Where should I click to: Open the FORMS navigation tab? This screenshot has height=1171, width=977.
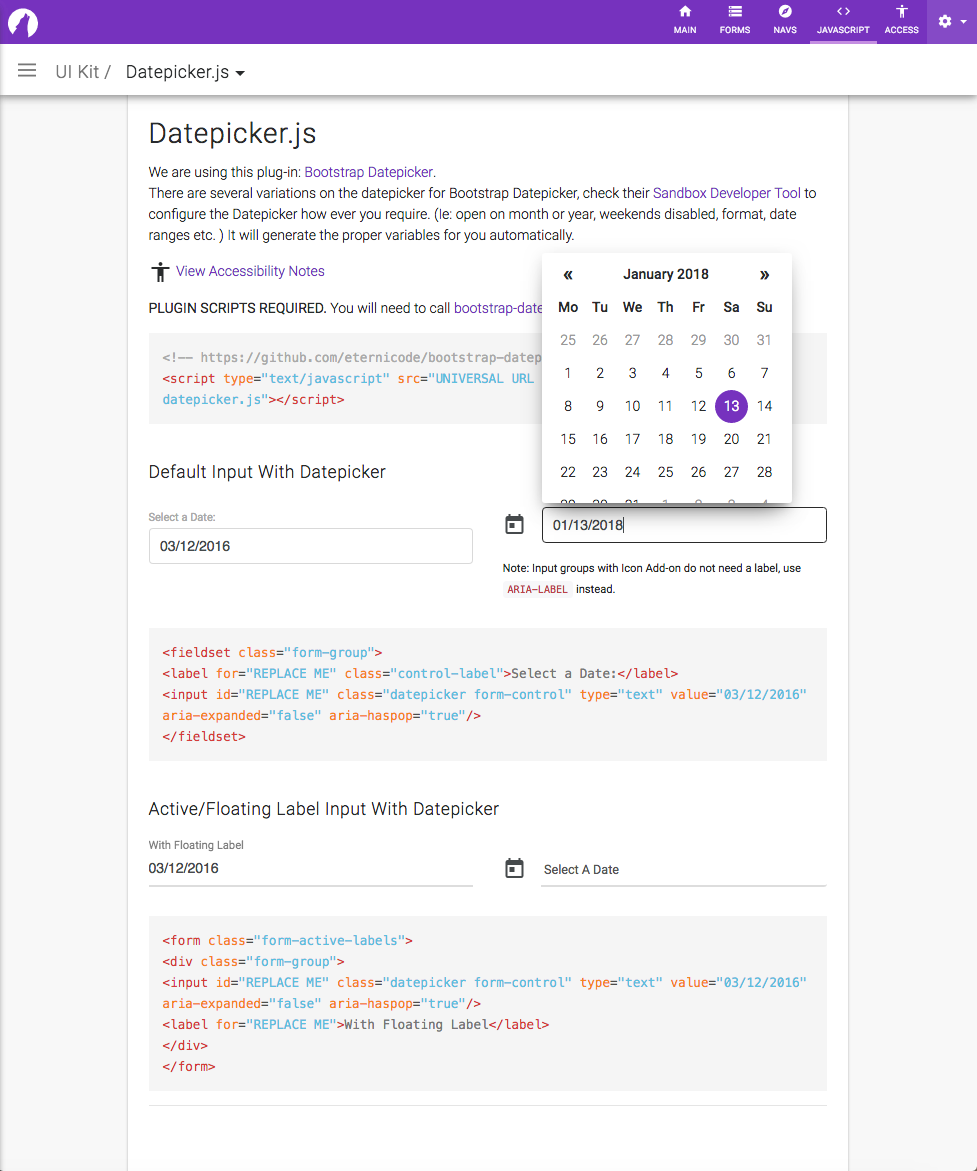pos(735,22)
